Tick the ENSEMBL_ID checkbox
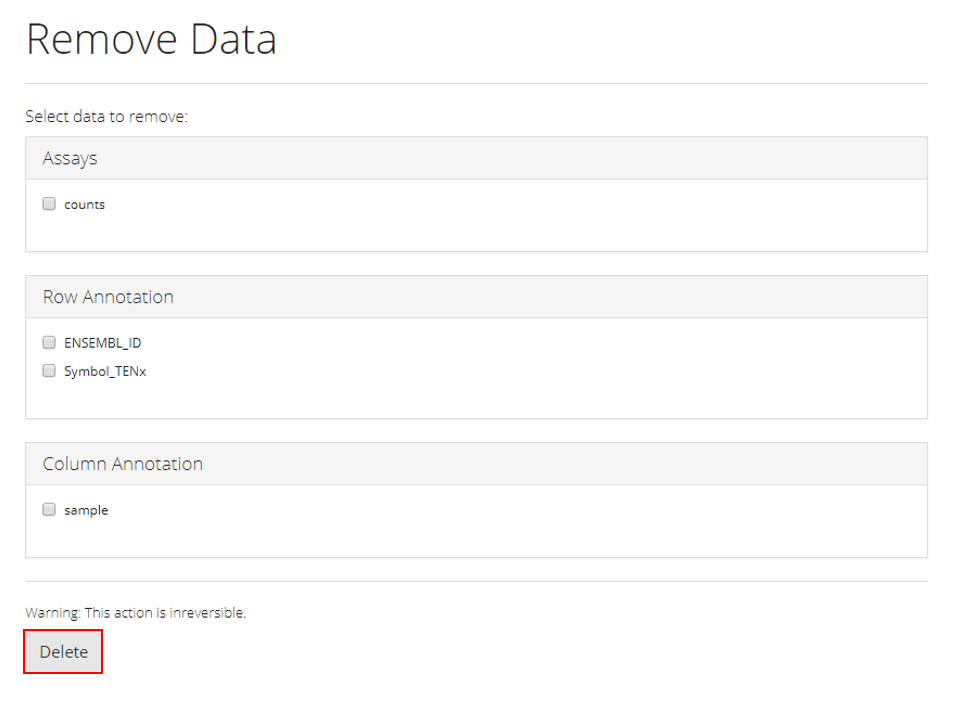This screenshot has width=962, height=701. point(49,342)
